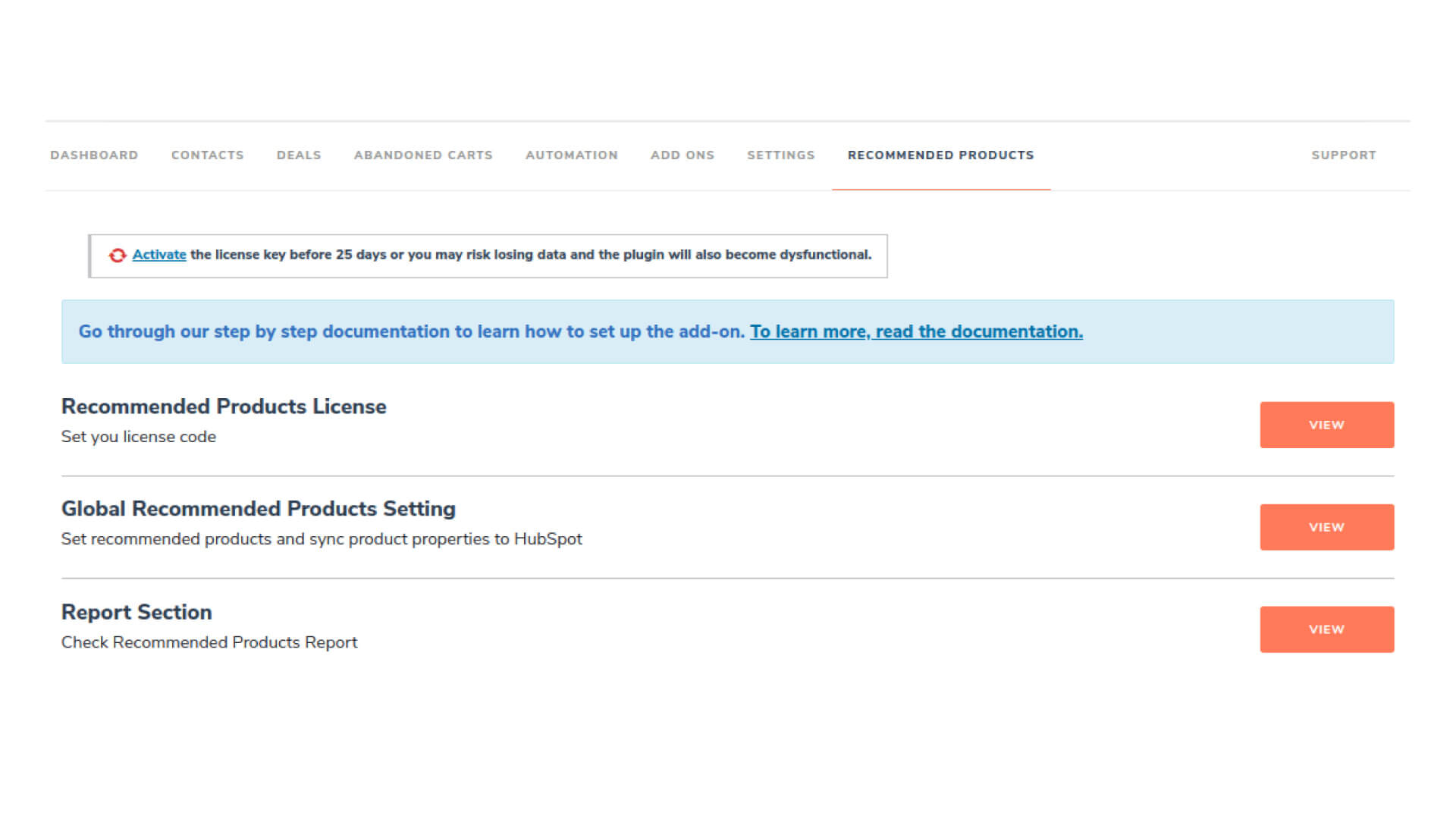Screen dimensions: 1456x819
Task: Click the Global Recommended Products Setting heading
Action: [x=258, y=509]
